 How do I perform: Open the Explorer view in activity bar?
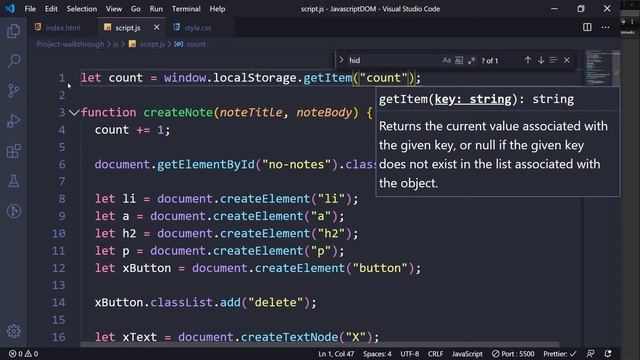[x=13, y=31]
